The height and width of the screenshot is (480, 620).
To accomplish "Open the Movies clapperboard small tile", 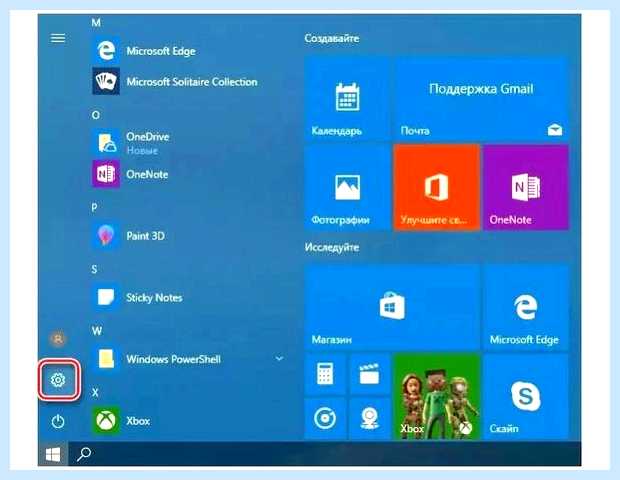I will (x=369, y=374).
